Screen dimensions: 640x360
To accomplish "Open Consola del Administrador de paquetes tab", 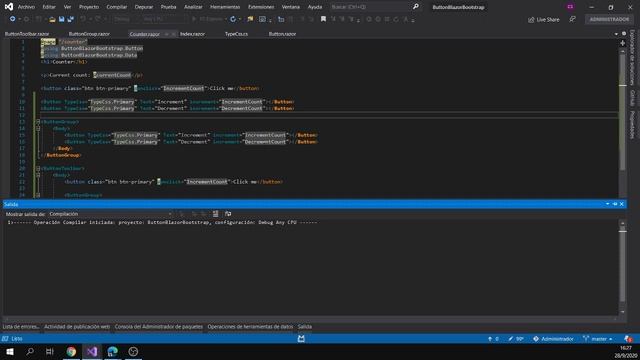I will coord(158,327).
